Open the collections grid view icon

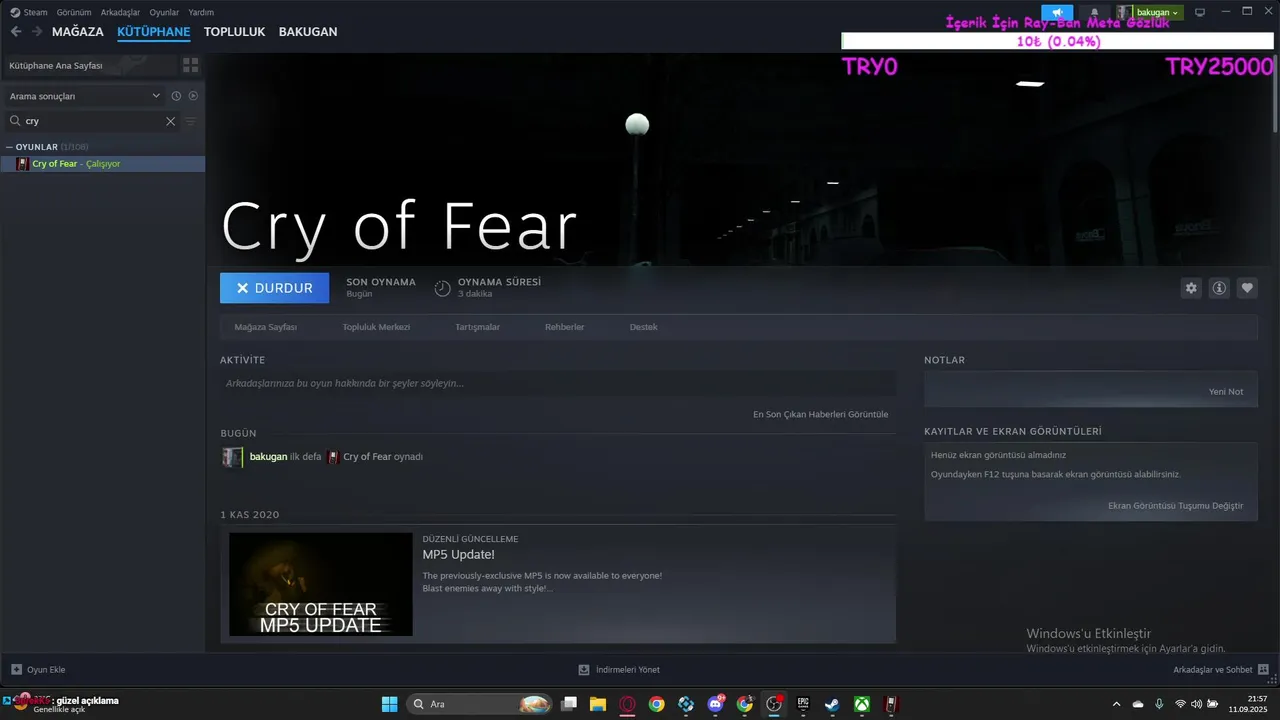pos(190,65)
